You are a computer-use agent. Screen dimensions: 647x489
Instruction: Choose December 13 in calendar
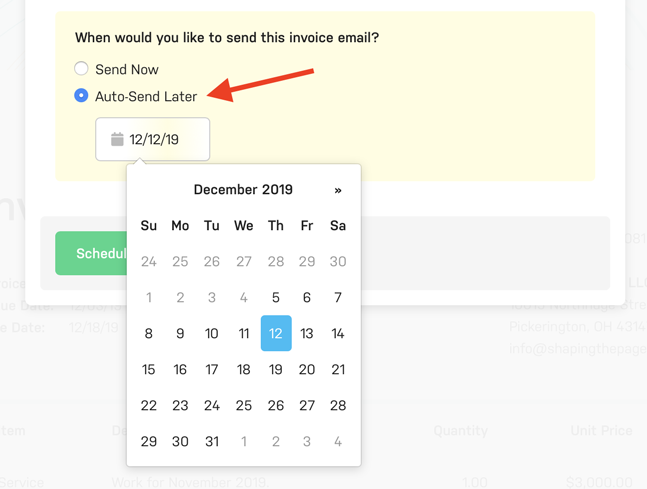pos(307,334)
